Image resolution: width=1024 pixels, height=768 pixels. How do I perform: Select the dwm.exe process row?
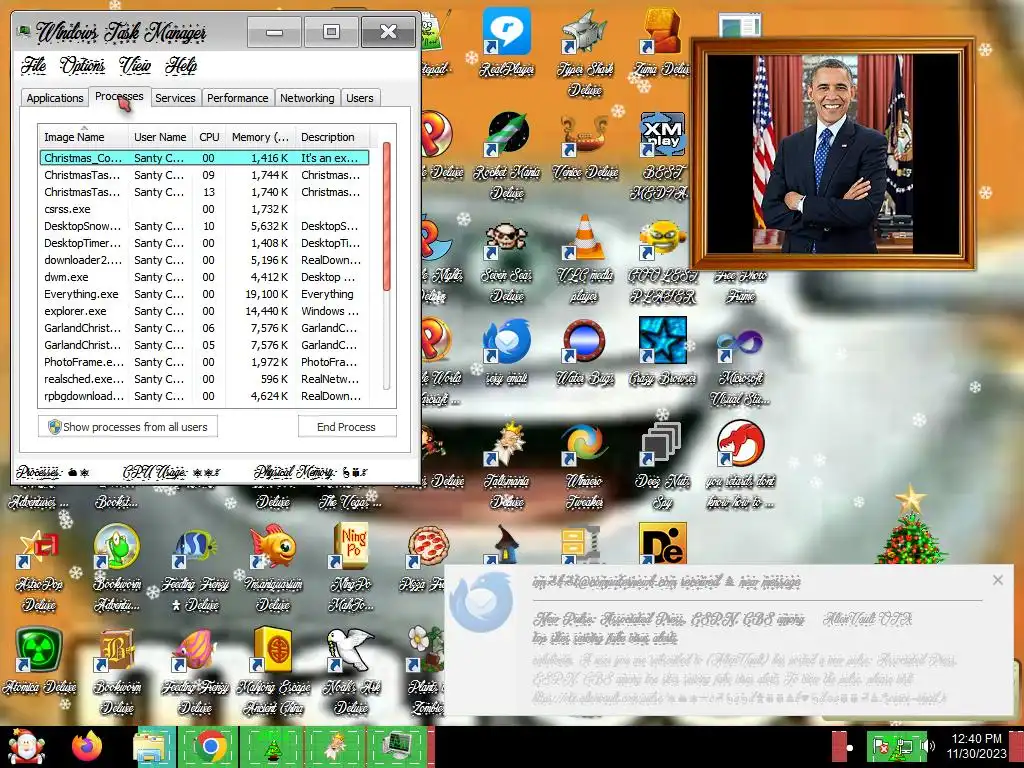(x=204, y=277)
